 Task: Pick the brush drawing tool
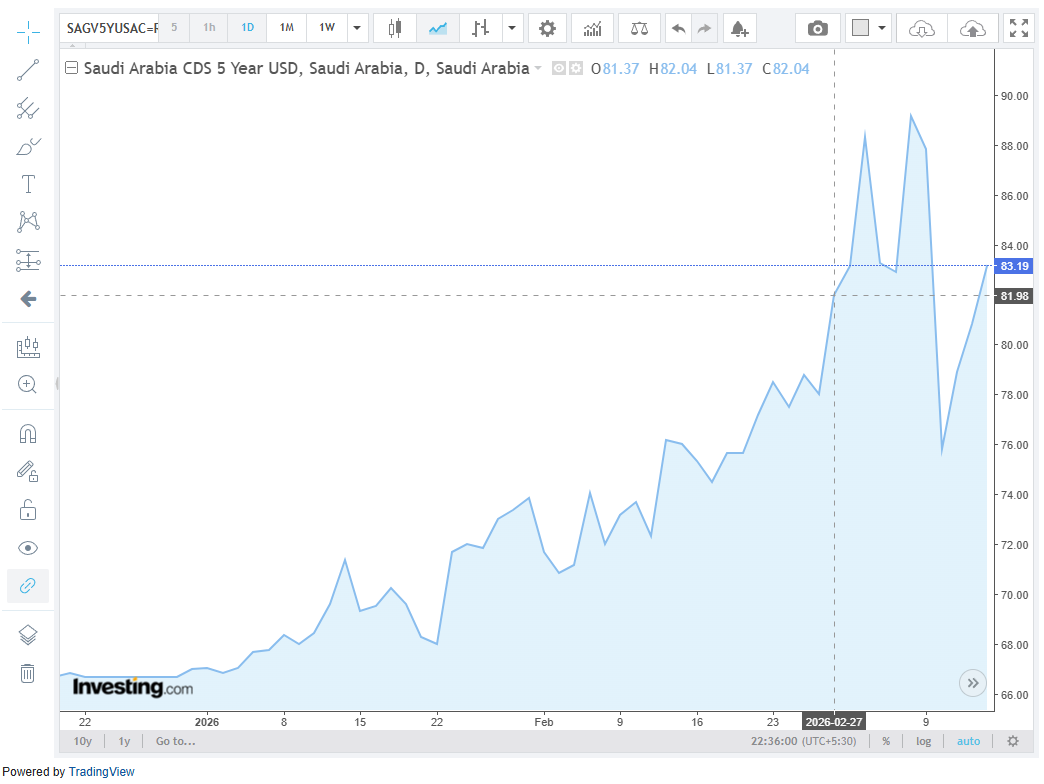[x=28, y=147]
